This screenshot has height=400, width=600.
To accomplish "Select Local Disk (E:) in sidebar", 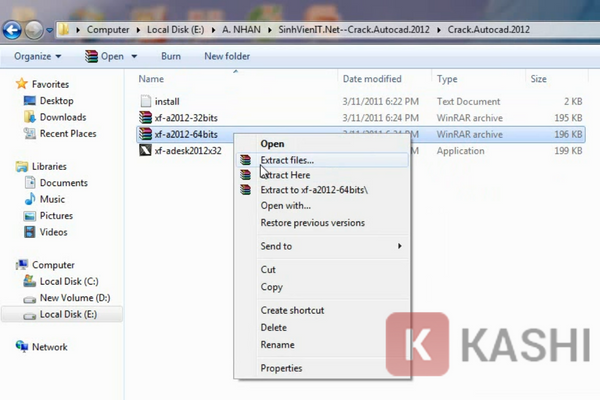I will pyautogui.click(x=62, y=314).
